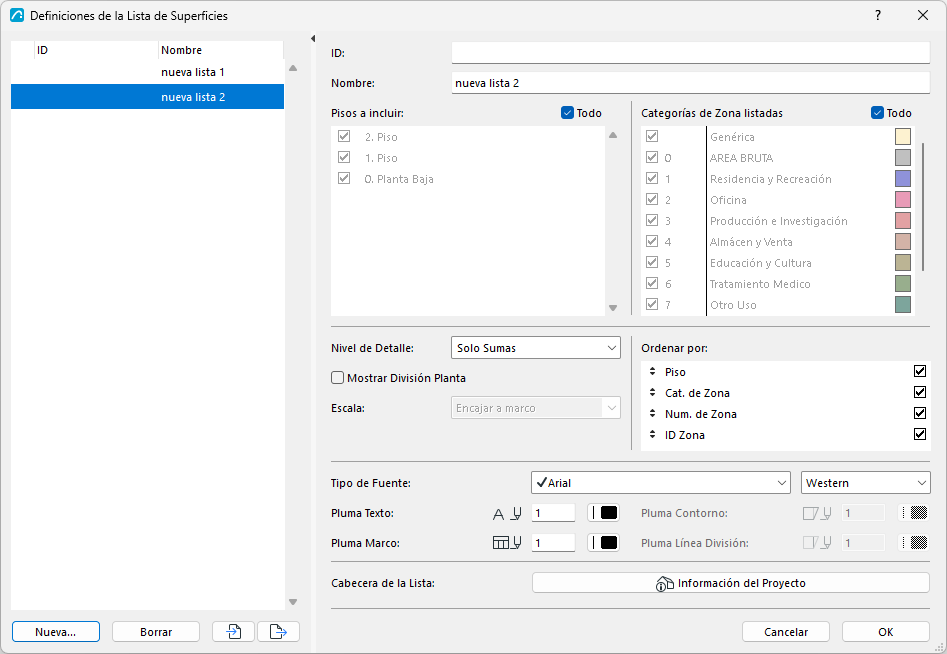The width and height of the screenshot is (947, 654).
Task: Click the export list definition icon
Action: tap(278, 632)
